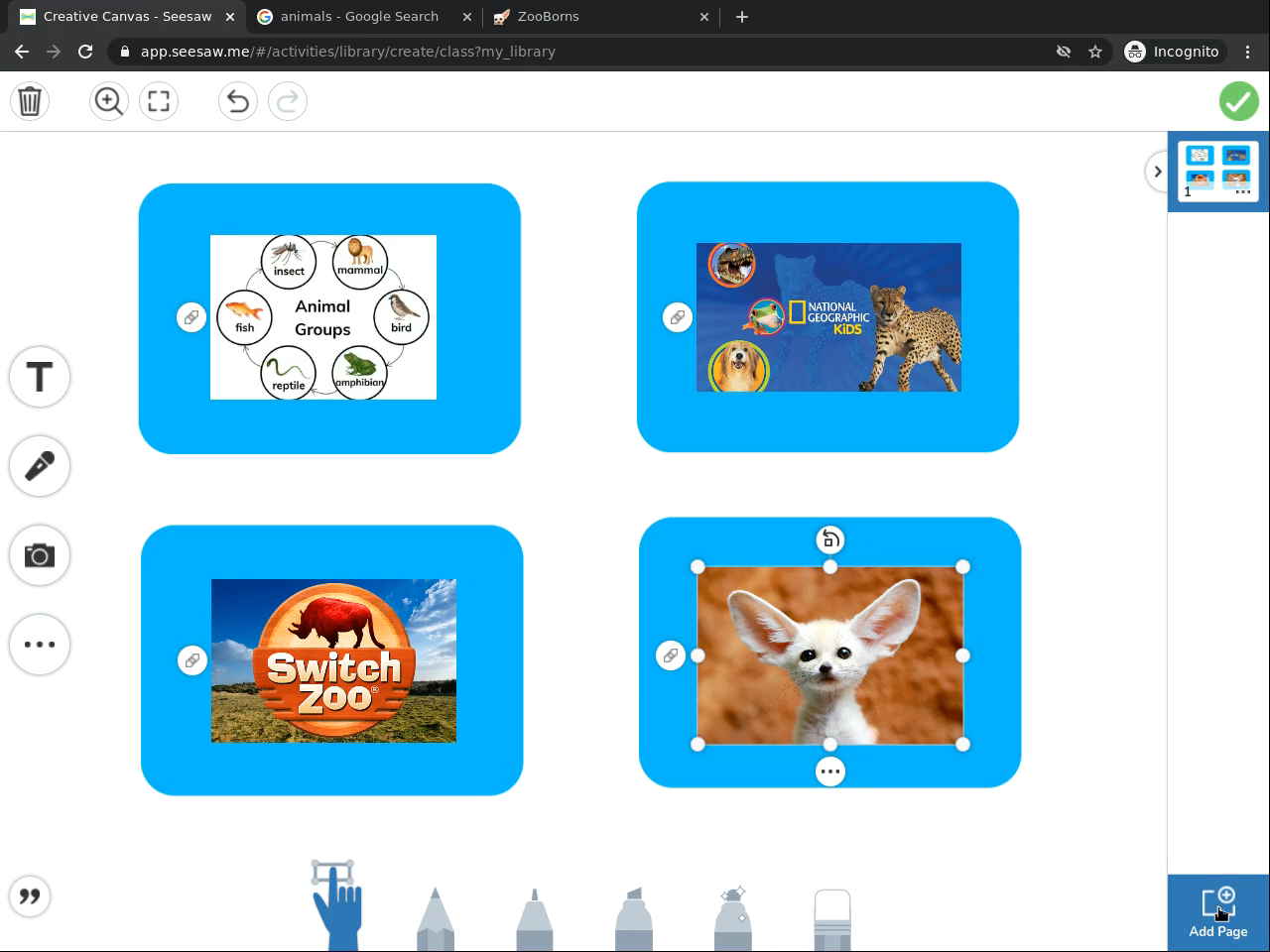Click link icon on Switch Zoo card

pyautogui.click(x=192, y=660)
